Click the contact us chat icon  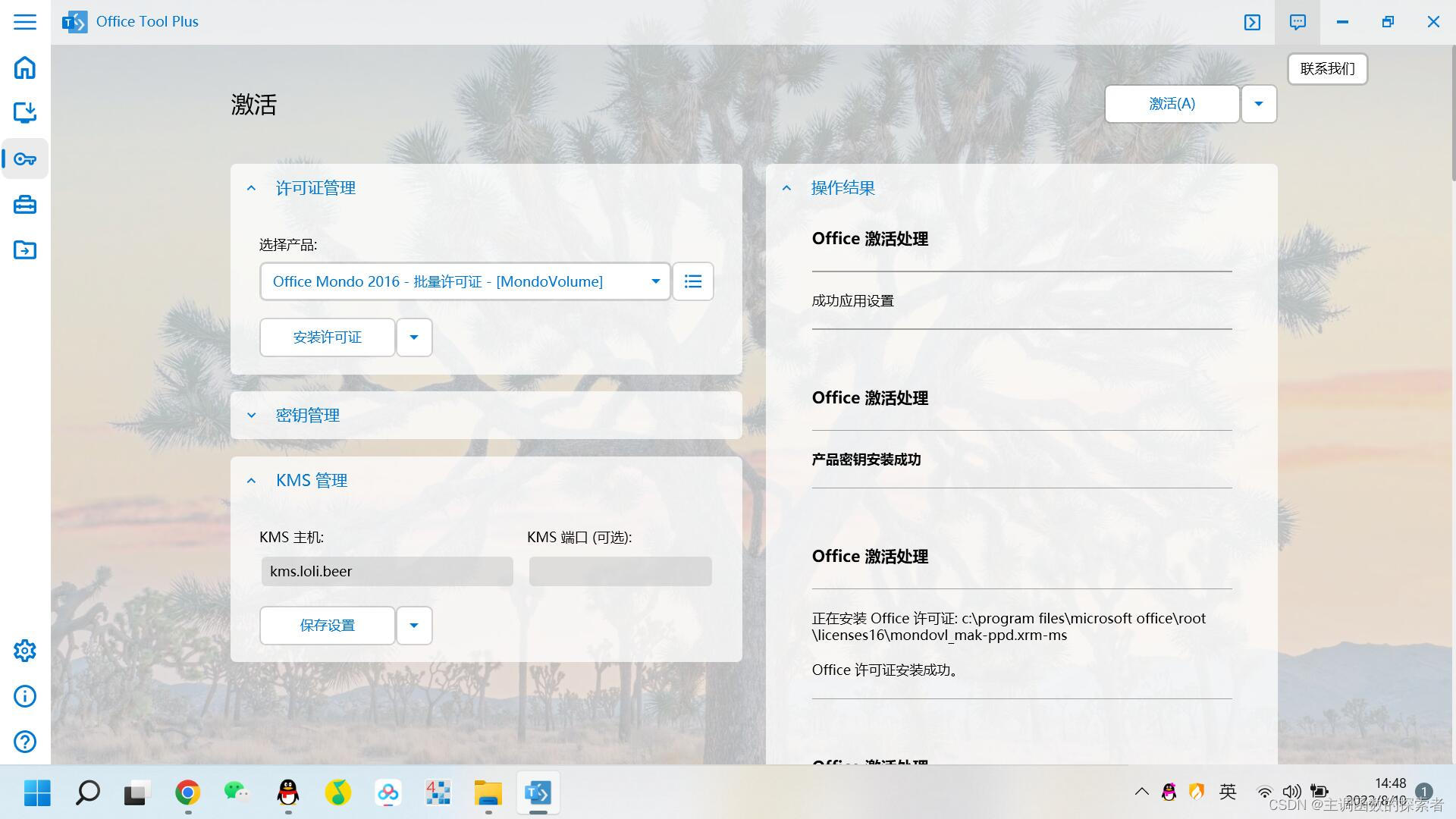pyautogui.click(x=1298, y=22)
